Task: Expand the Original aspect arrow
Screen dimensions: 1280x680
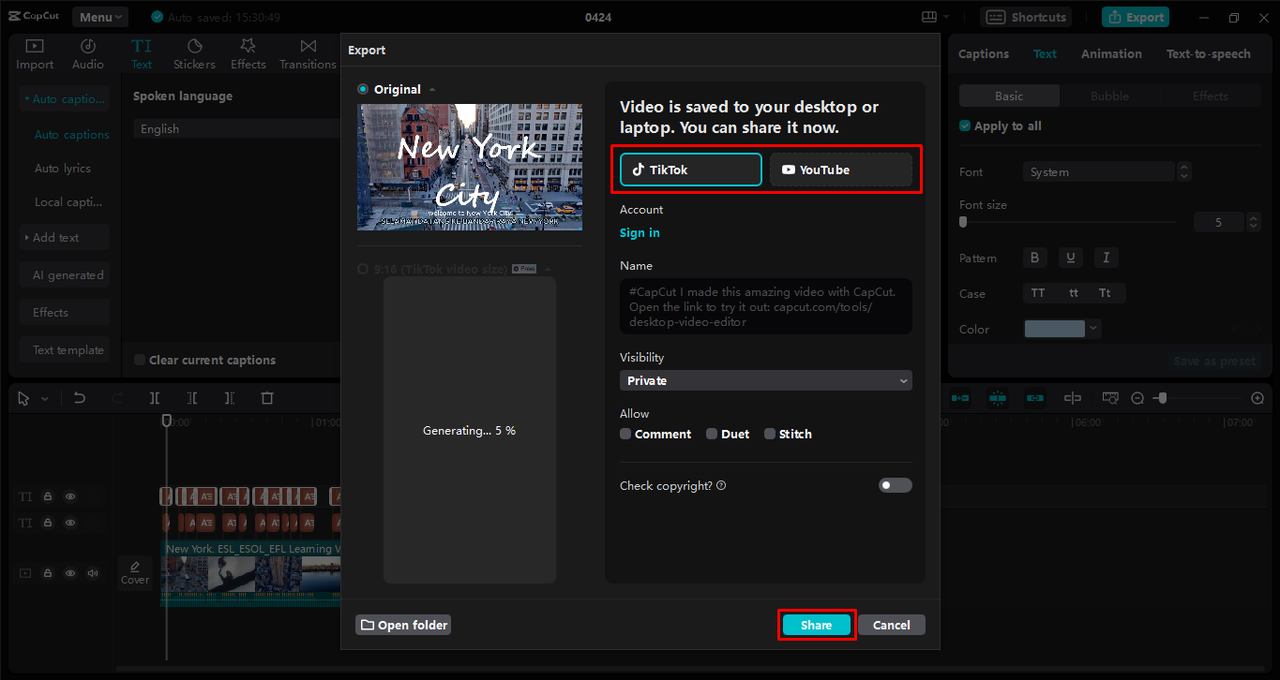Action: (432, 90)
